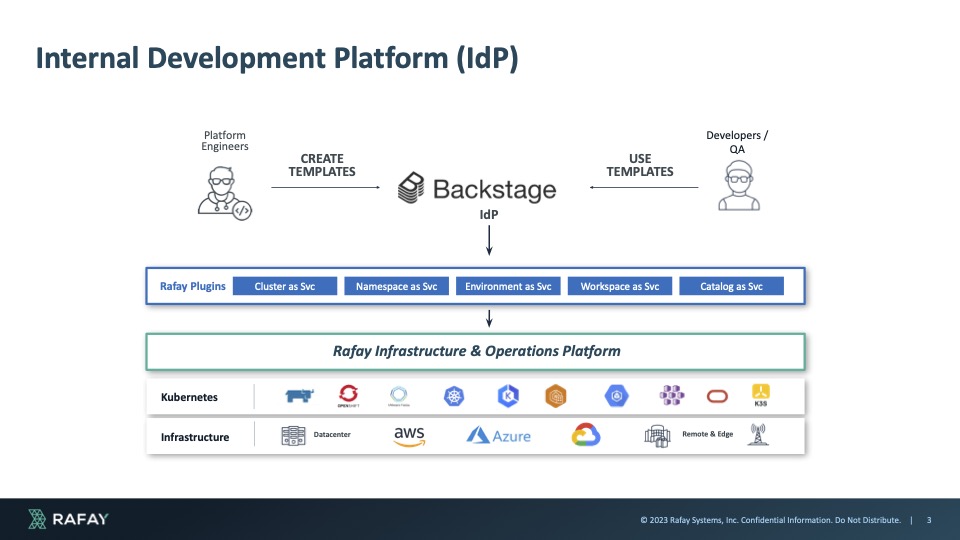Click the "Rafay Plugins" label

click(192, 286)
